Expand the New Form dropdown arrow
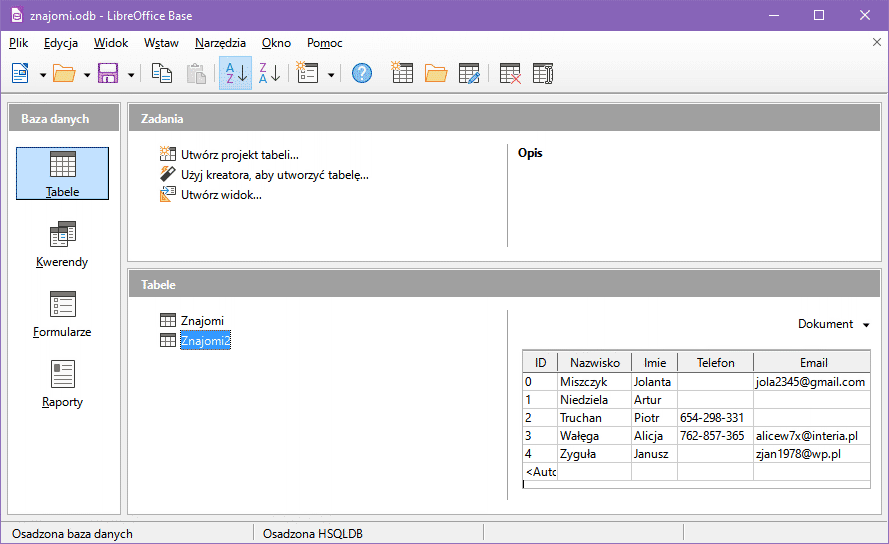 click(x=331, y=74)
